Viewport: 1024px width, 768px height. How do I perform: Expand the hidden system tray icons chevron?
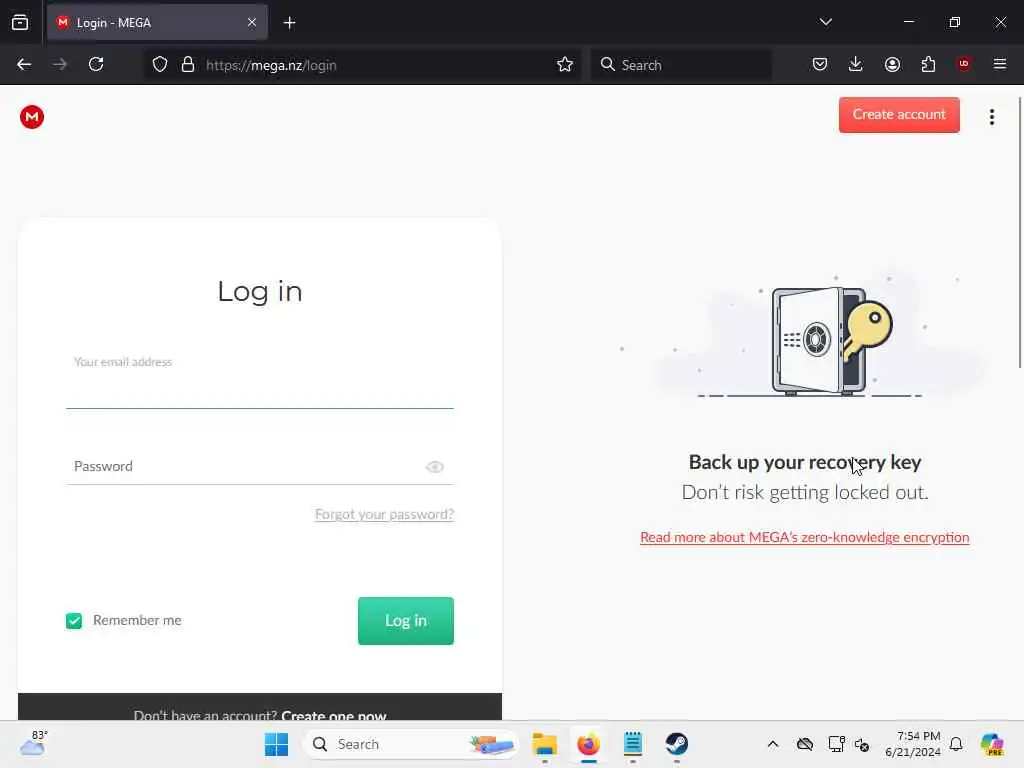coord(773,744)
